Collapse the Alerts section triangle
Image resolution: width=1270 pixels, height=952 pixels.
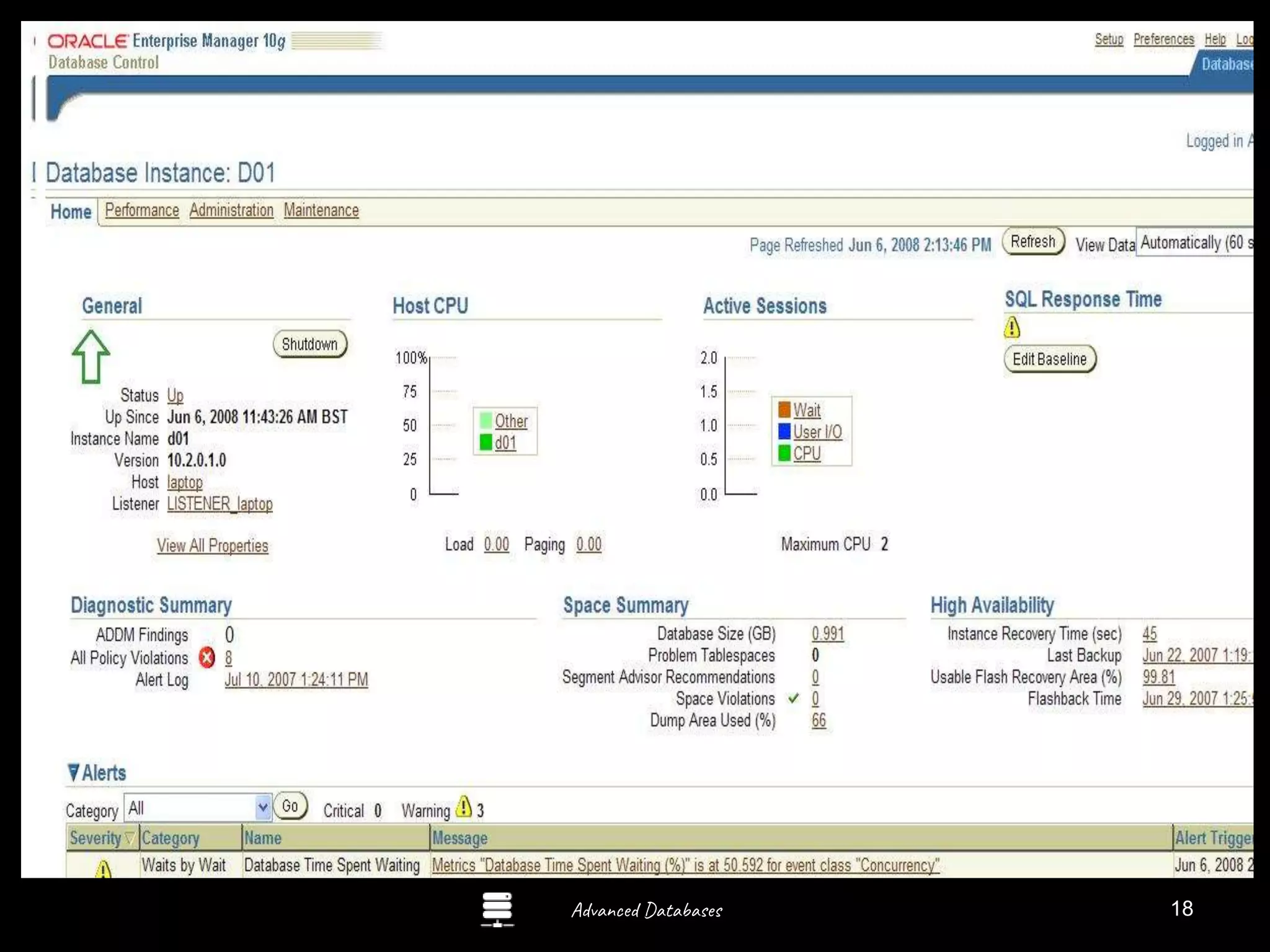[x=74, y=773]
